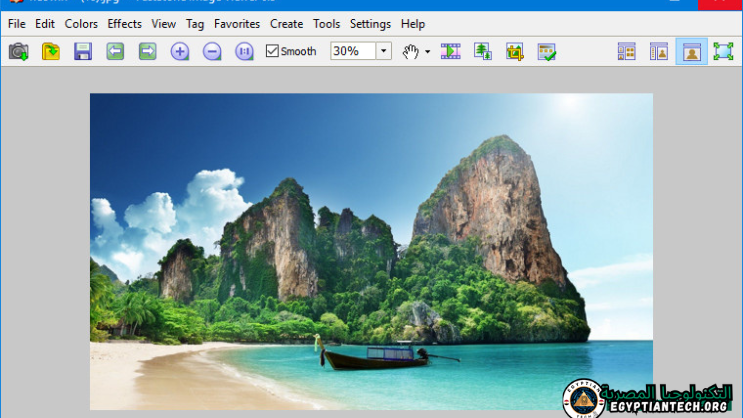Go to next image arrow icon
The width and height of the screenshot is (743, 418).
pos(147,51)
